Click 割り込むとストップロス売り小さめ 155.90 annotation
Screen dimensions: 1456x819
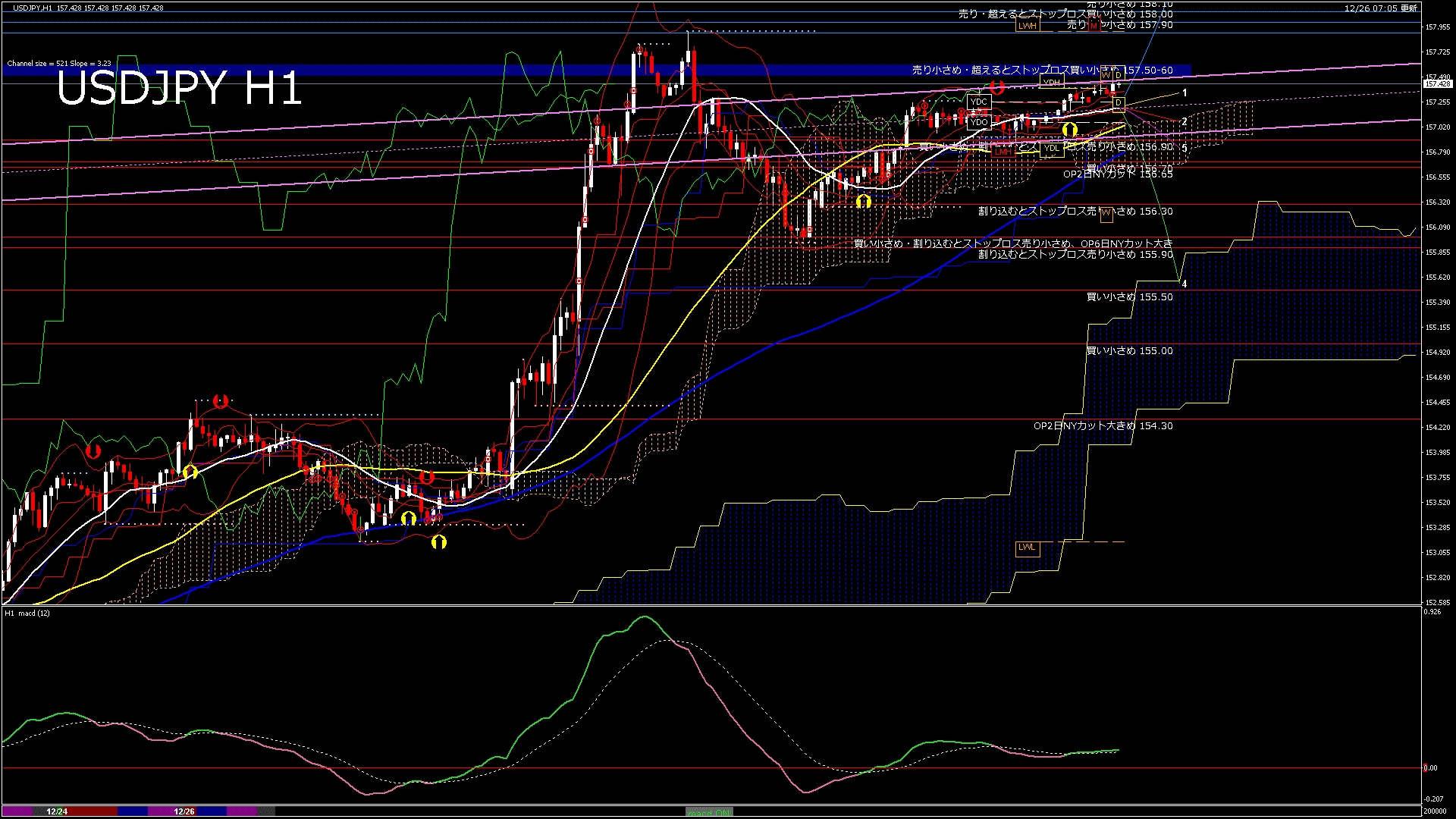pos(1075,254)
